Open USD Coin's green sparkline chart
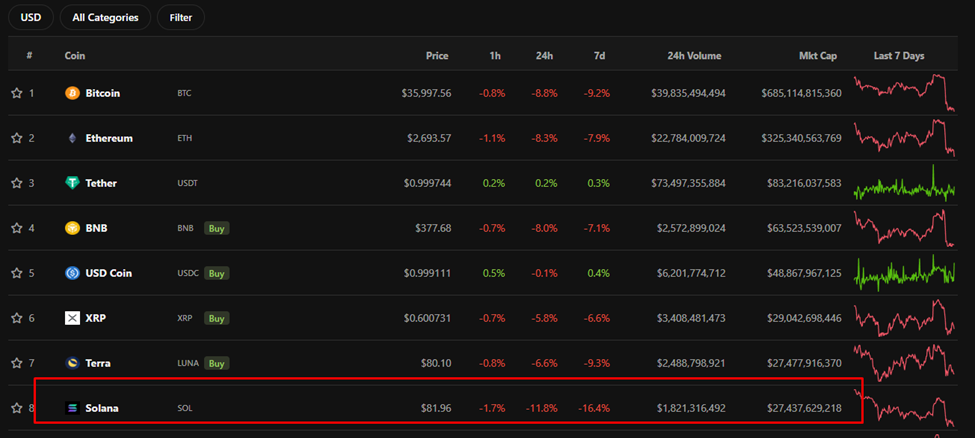 904,273
